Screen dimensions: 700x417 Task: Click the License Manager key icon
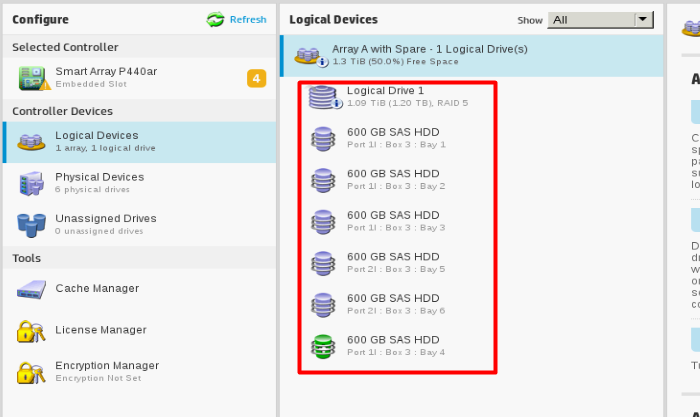pyautogui.click(x=31, y=331)
